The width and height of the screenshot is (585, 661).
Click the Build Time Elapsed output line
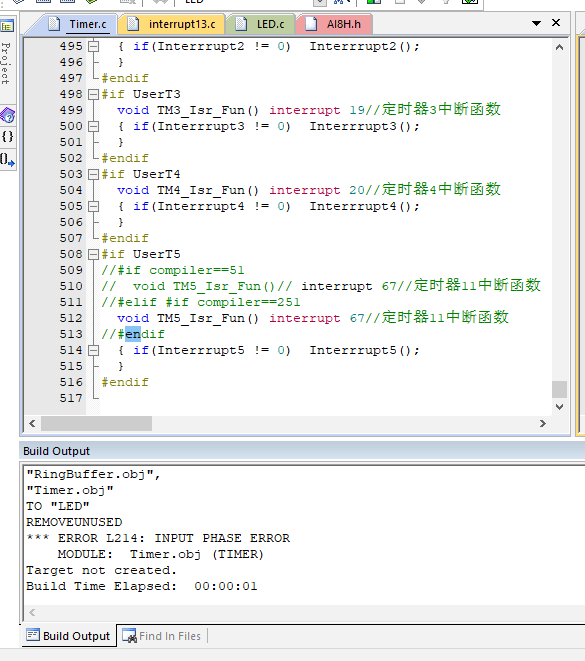(x=142, y=586)
